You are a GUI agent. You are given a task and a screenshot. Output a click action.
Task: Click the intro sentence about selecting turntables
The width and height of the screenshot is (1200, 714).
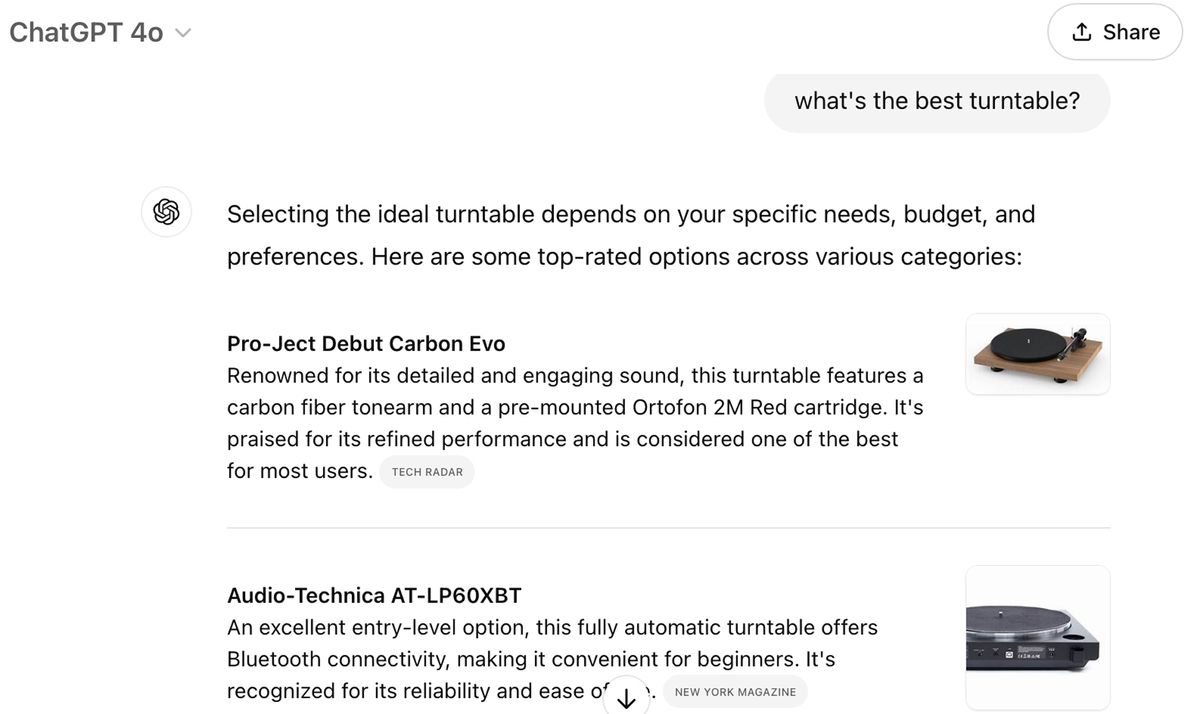(x=631, y=235)
